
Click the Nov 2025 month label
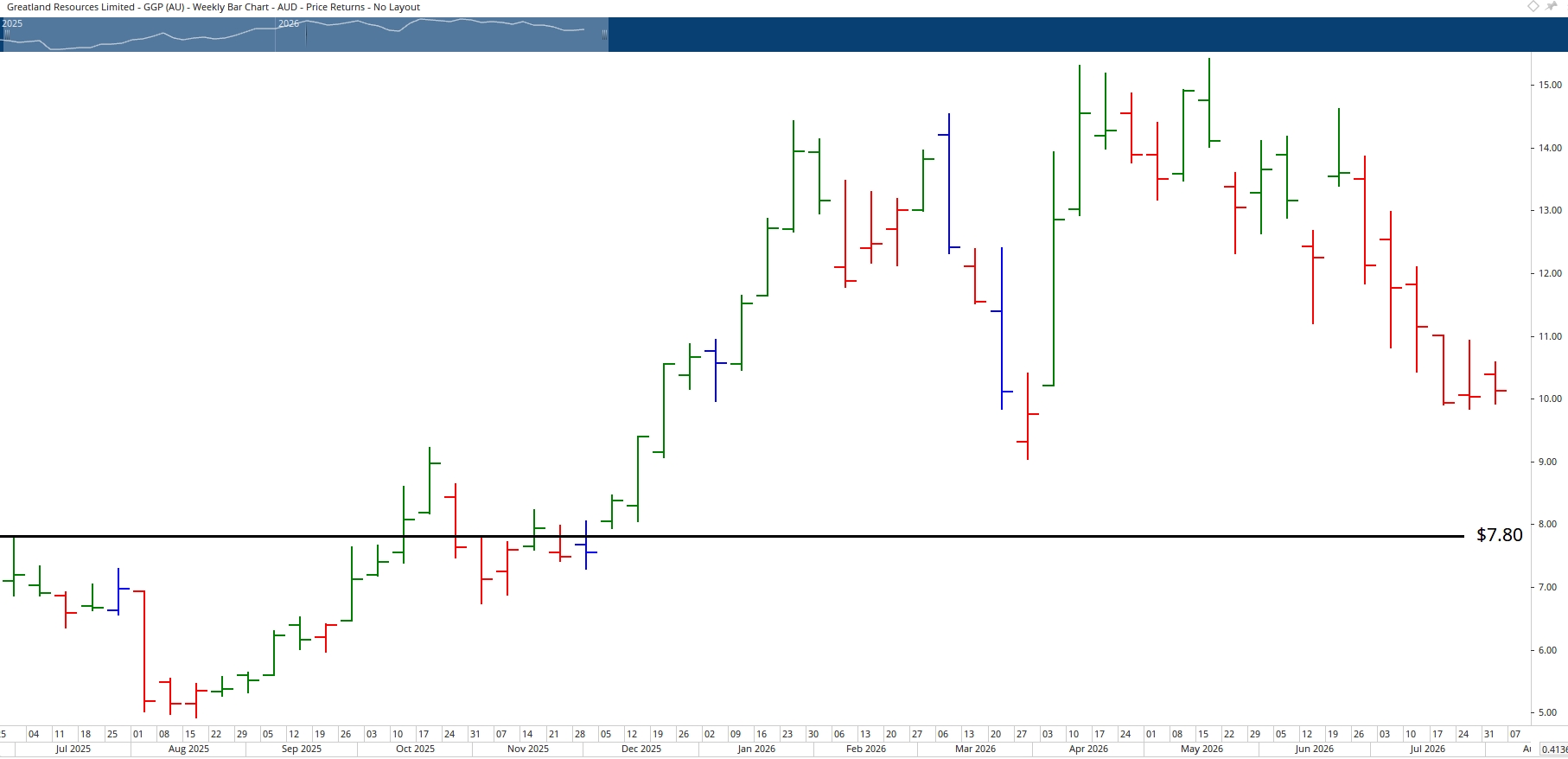pyautogui.click(x=528, y=749)
